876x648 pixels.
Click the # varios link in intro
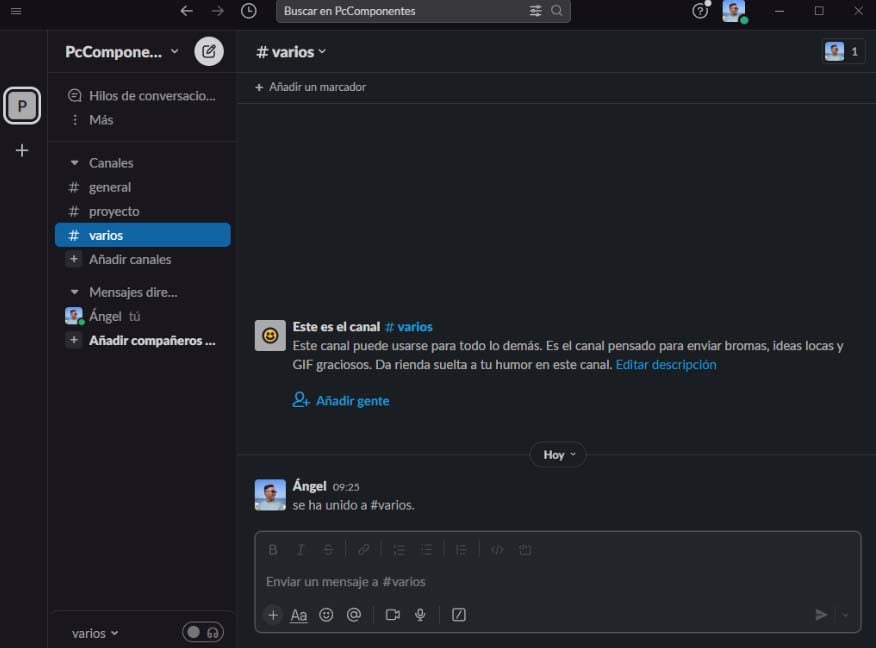(x=408, y=327)
